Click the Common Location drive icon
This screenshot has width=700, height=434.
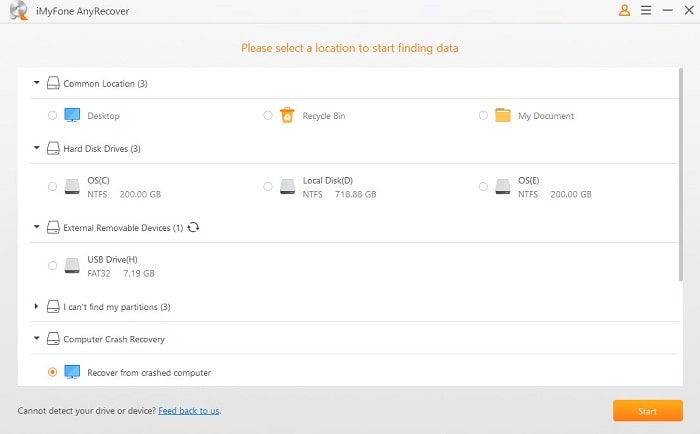pyautogui.click(x=53, y=83)
